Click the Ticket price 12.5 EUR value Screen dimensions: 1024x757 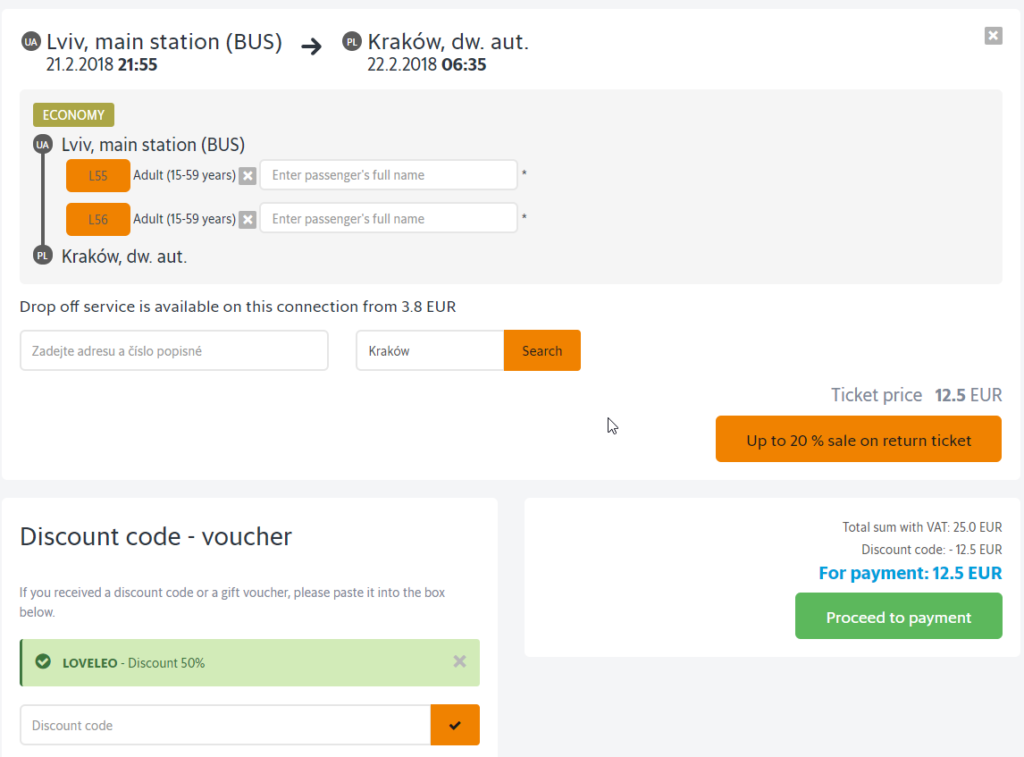[x=968, y=395]
